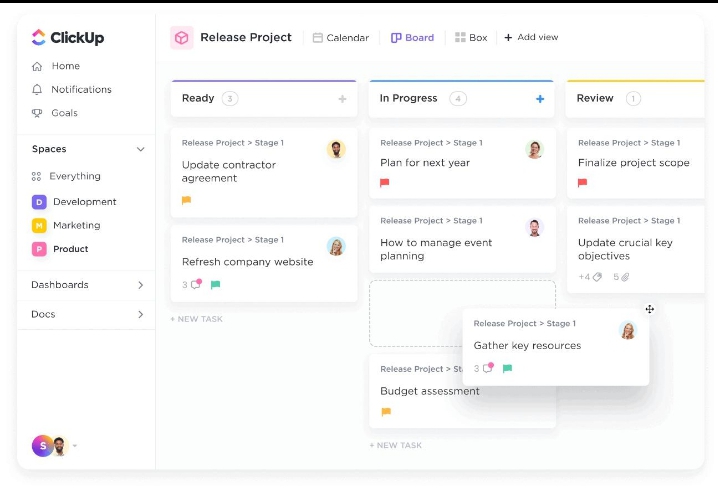Viewport: 718px width, 491px height.
Task: Click Add view
Action: [531, 37]
